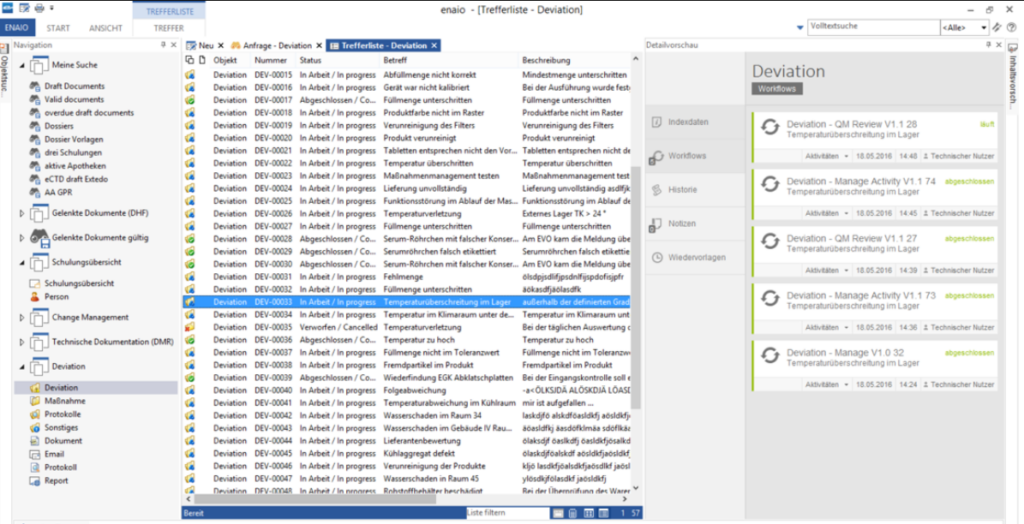Switch to the ANSICHT ribbon tab

coord(105,28)
